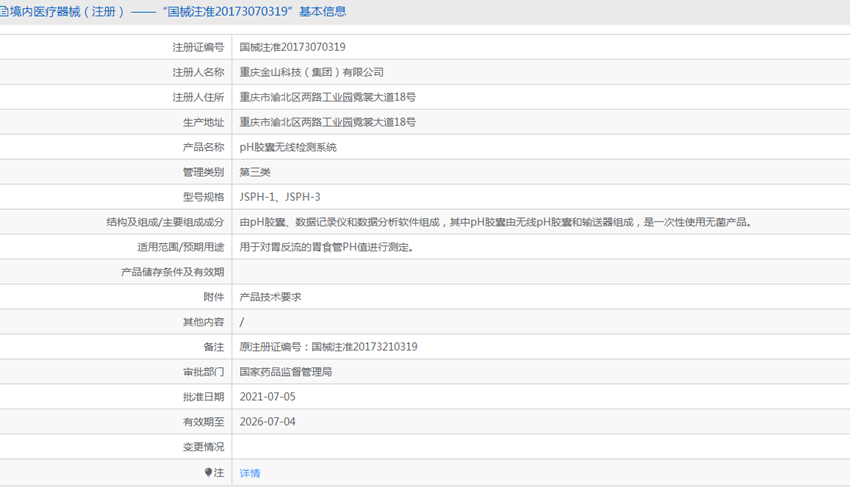
Task: Click the 适用范围 intended use text
Action: point(326,247)
